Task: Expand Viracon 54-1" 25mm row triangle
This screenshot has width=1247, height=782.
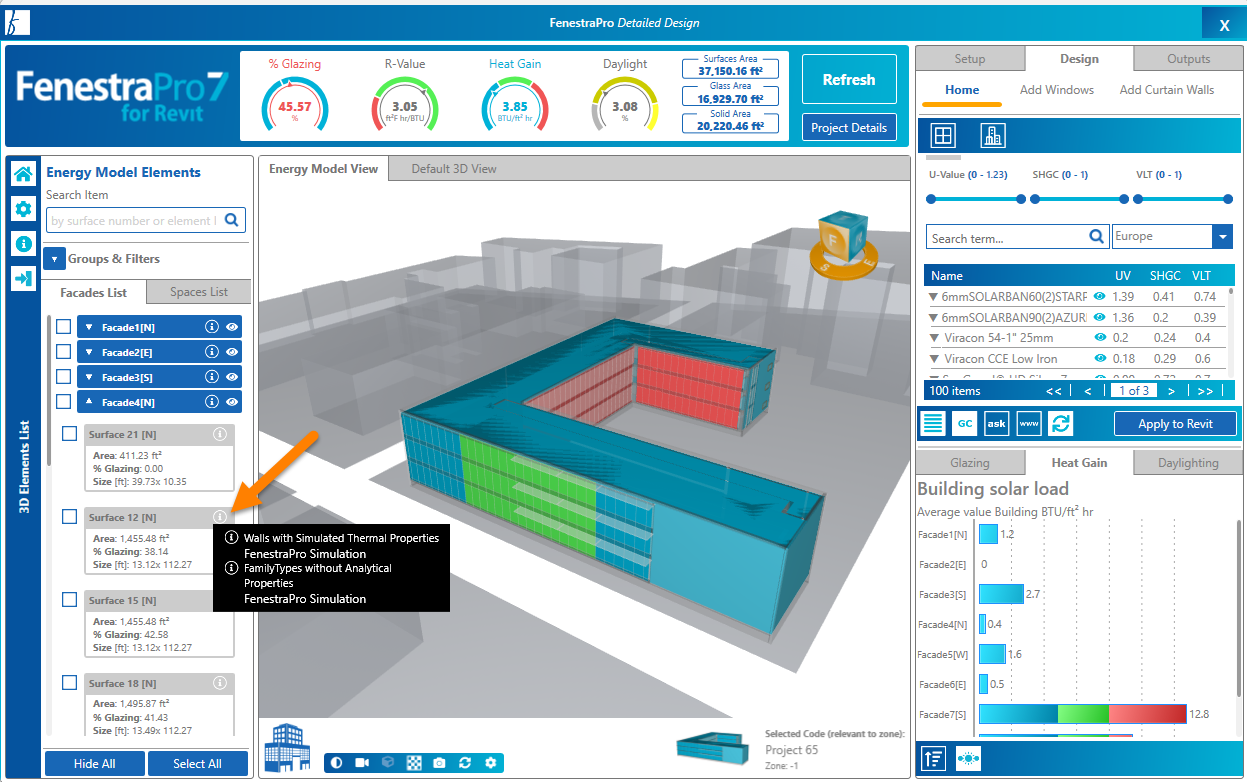Action: pos(934,338)
